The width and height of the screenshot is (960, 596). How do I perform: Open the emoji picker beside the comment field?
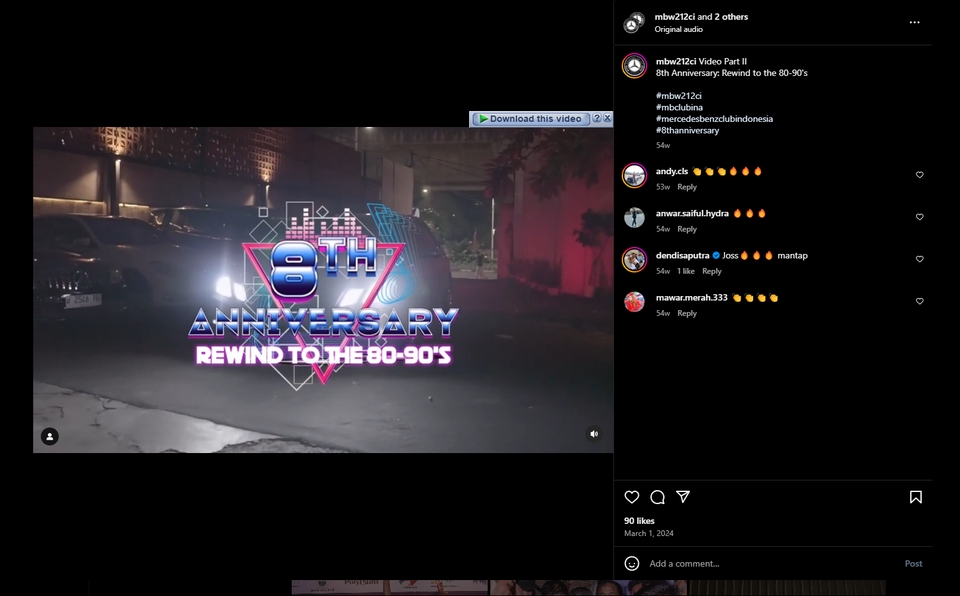pos(631,563)
